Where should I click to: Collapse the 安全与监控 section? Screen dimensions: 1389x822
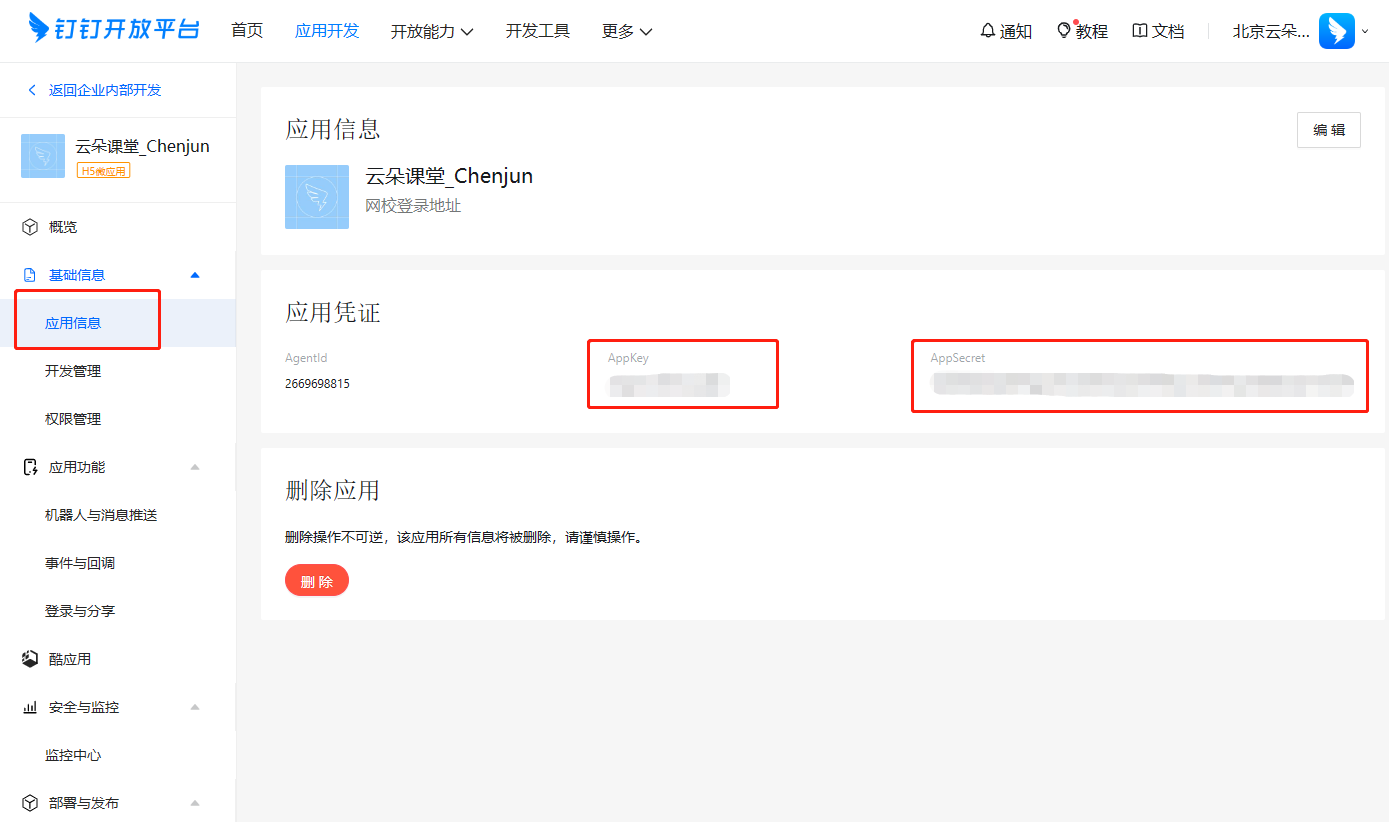point(195,707)
